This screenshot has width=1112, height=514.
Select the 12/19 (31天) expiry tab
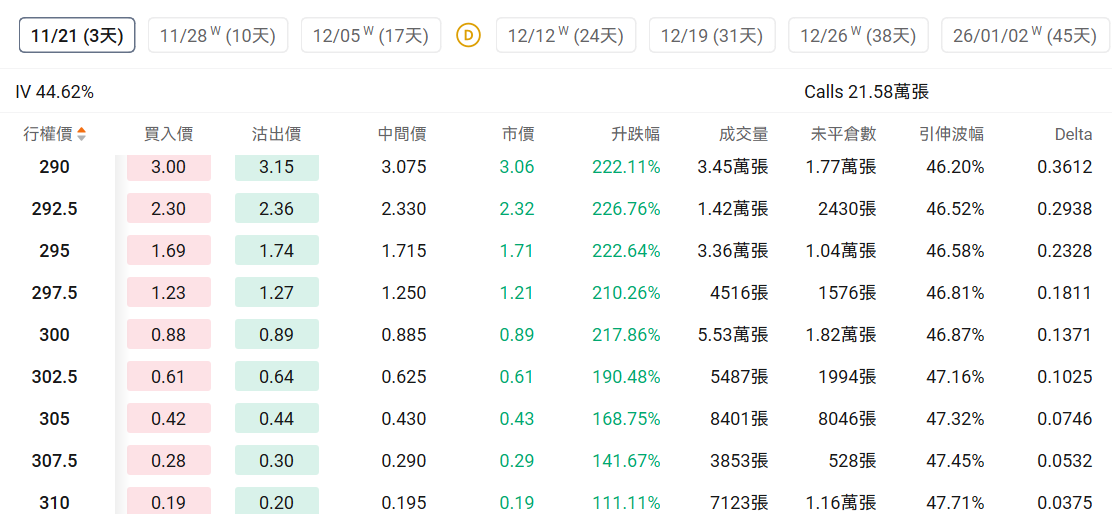(x=712, y=36)
